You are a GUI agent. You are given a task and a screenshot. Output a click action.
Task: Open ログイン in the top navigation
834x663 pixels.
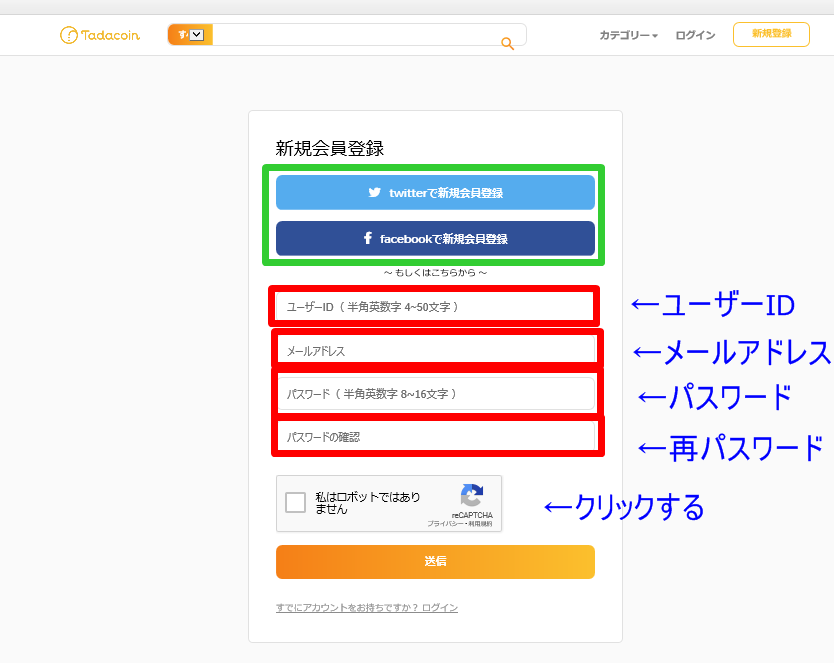pyautogui.click(x=695, y=35)
